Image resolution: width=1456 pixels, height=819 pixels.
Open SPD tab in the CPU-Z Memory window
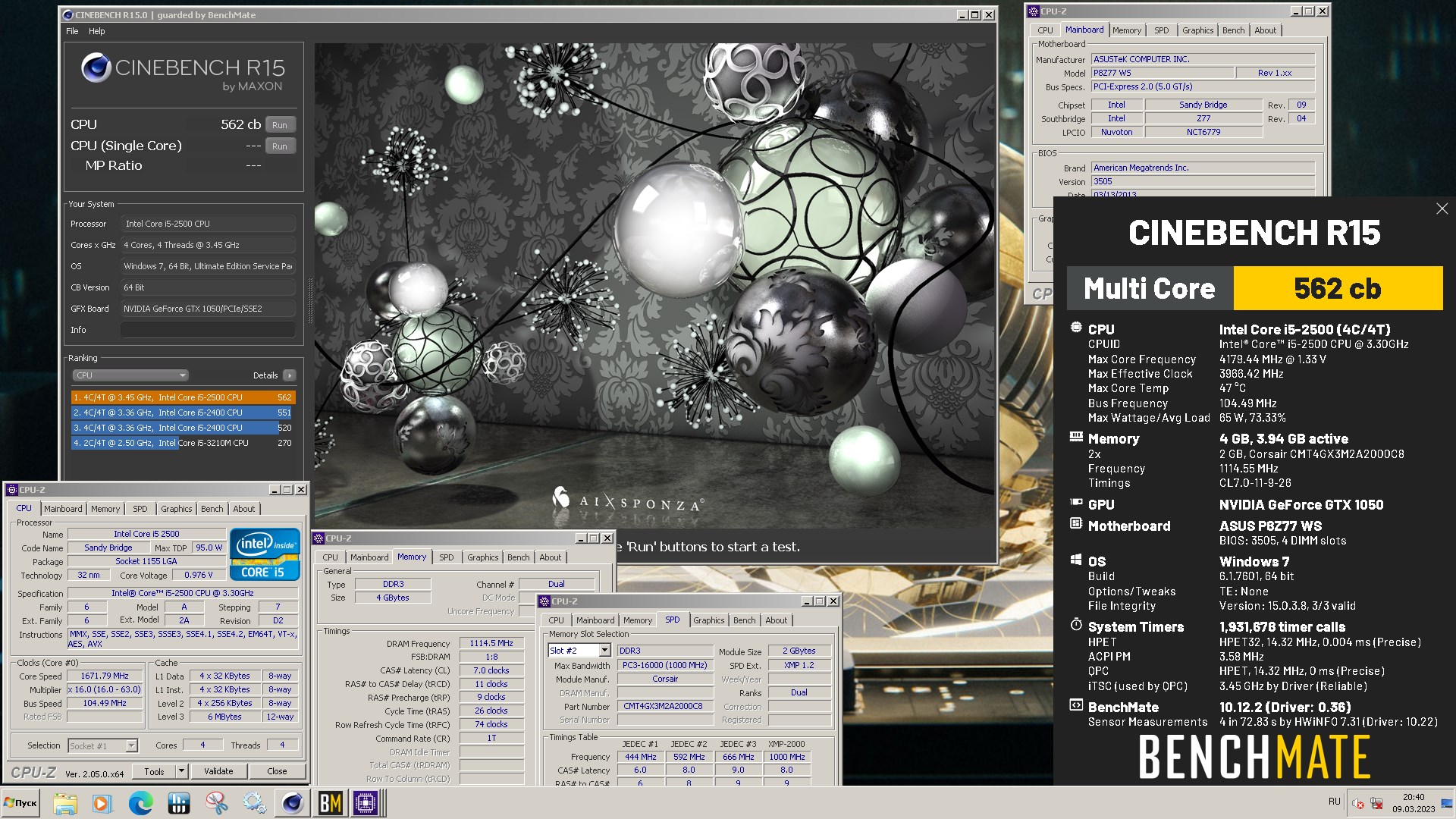[x=447, y=557]
